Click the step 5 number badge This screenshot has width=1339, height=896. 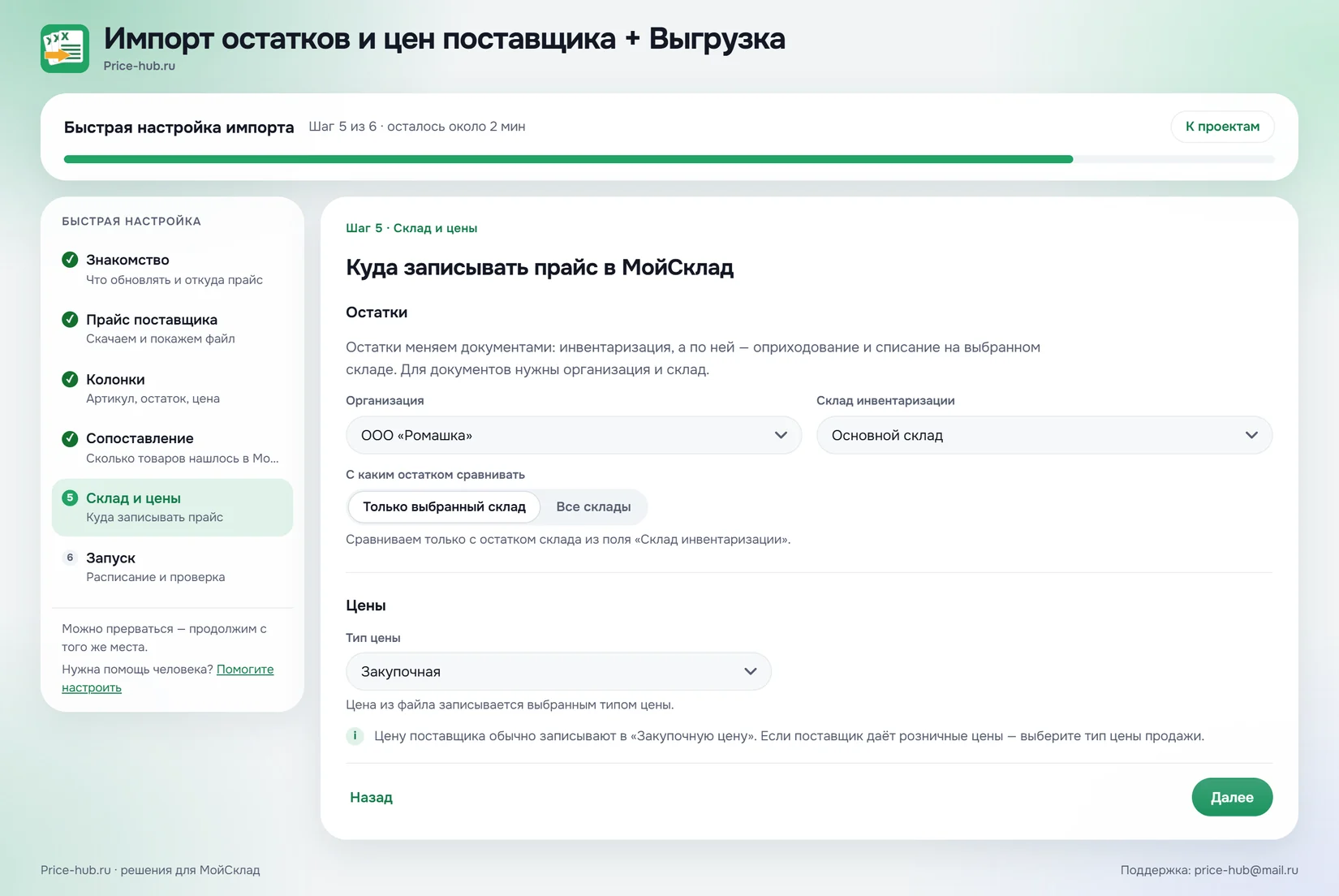coord(70,498)
